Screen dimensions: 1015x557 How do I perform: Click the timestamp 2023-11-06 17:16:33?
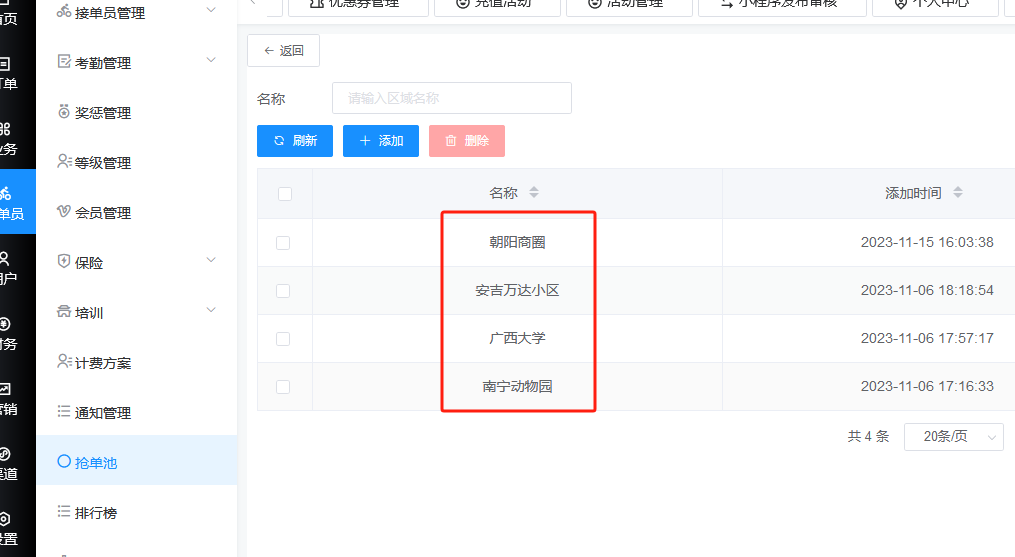[927, 386]
